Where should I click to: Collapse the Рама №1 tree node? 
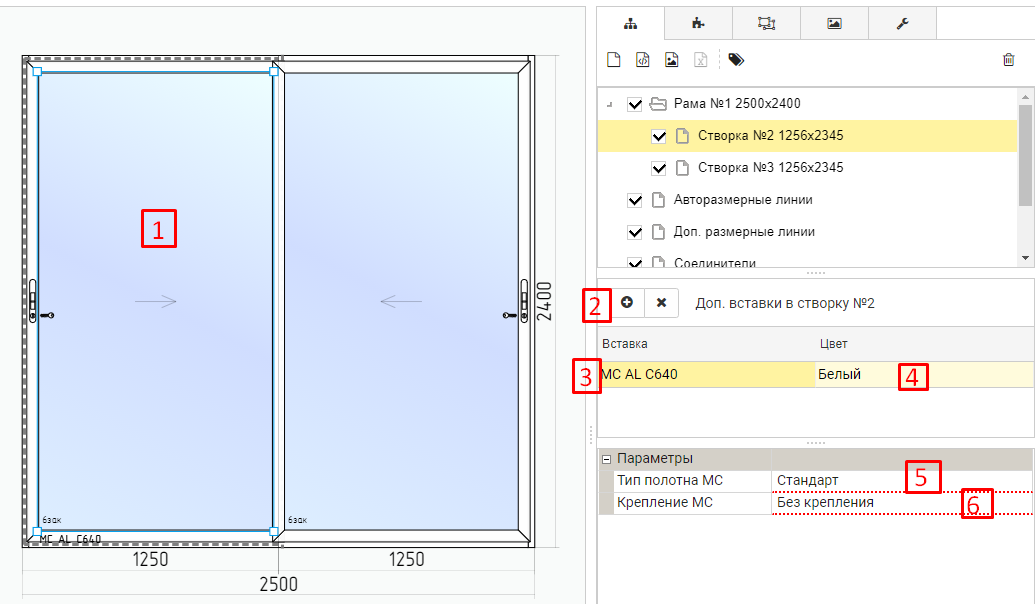(x=610, y=104)
